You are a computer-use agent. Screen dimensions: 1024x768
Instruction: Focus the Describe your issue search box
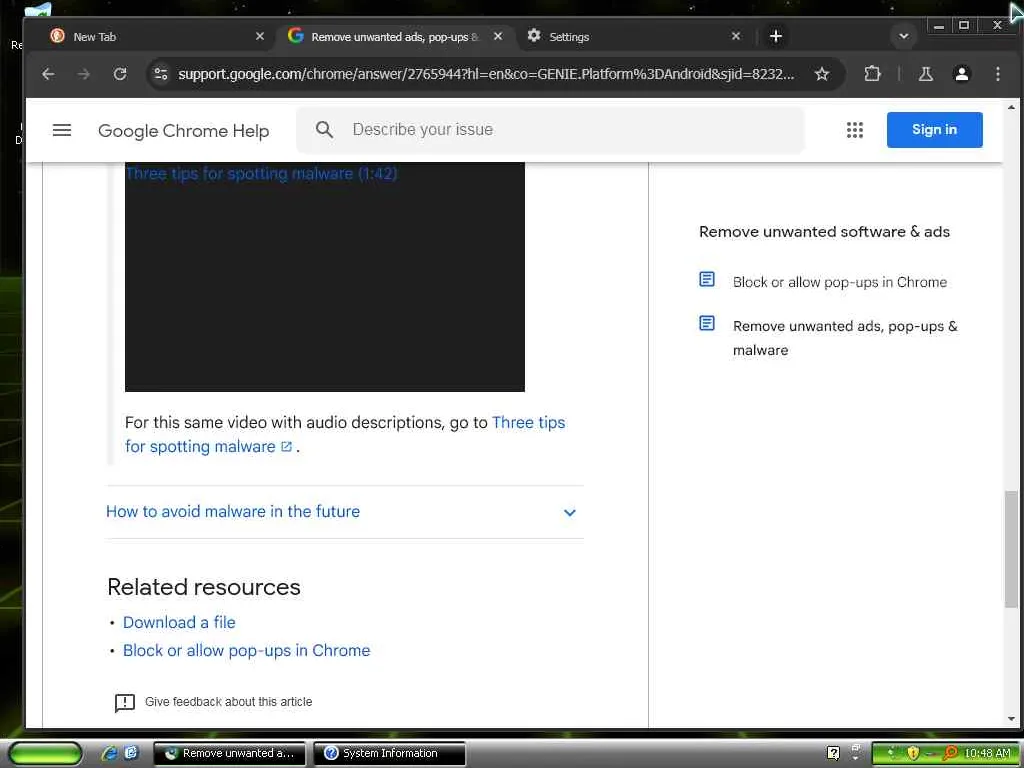[x=550, y=130]
